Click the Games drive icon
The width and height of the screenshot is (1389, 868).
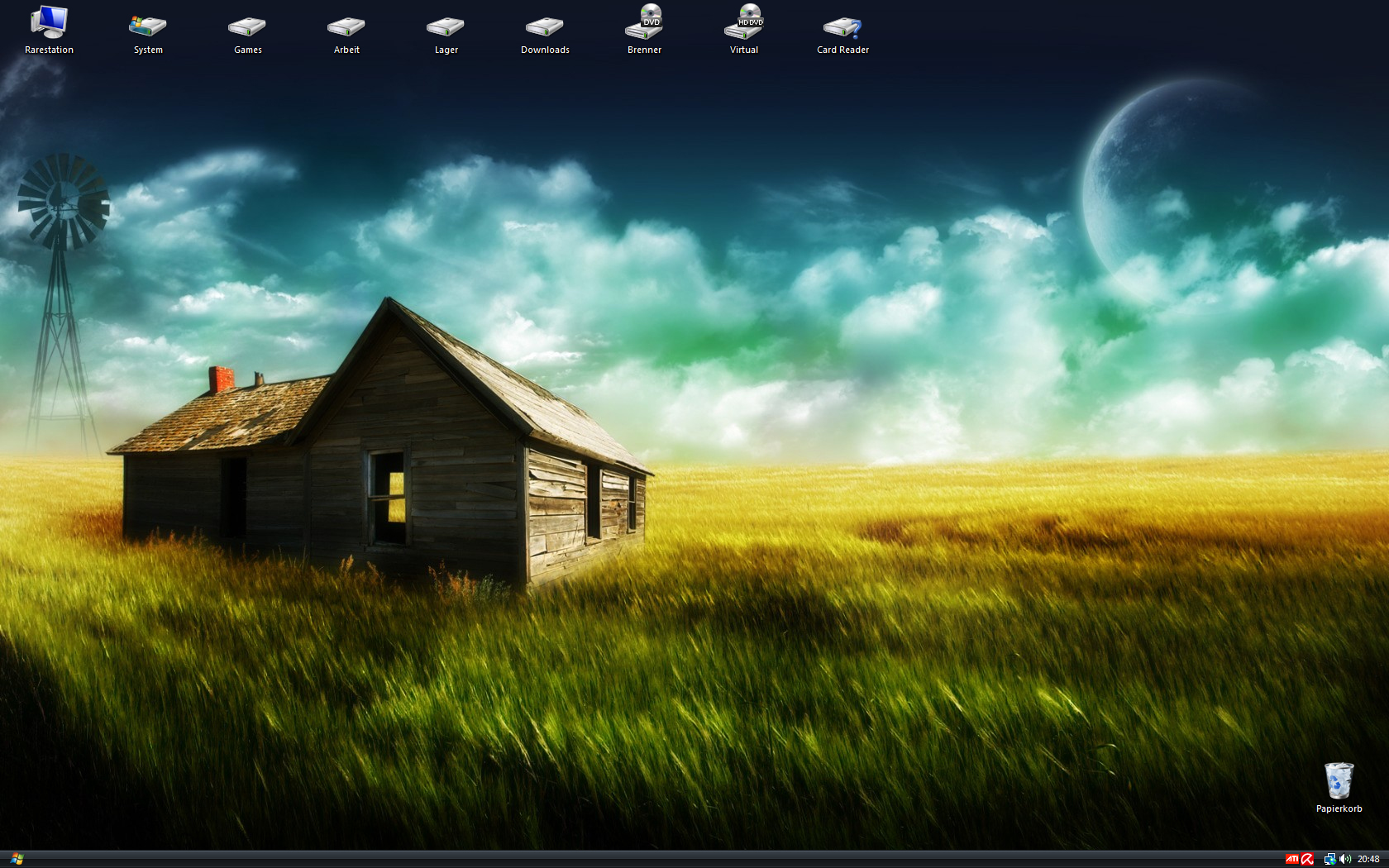coord(247,26)
